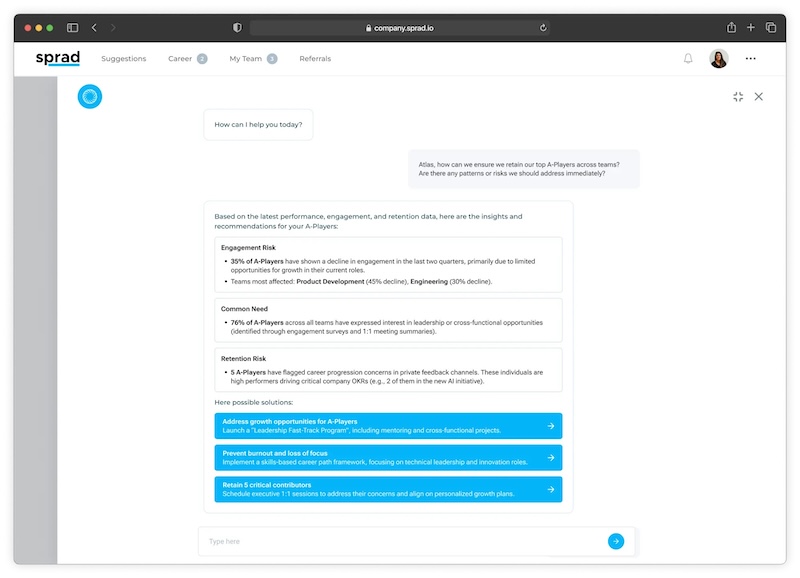Show the Safari tab overview

(771, 28)
